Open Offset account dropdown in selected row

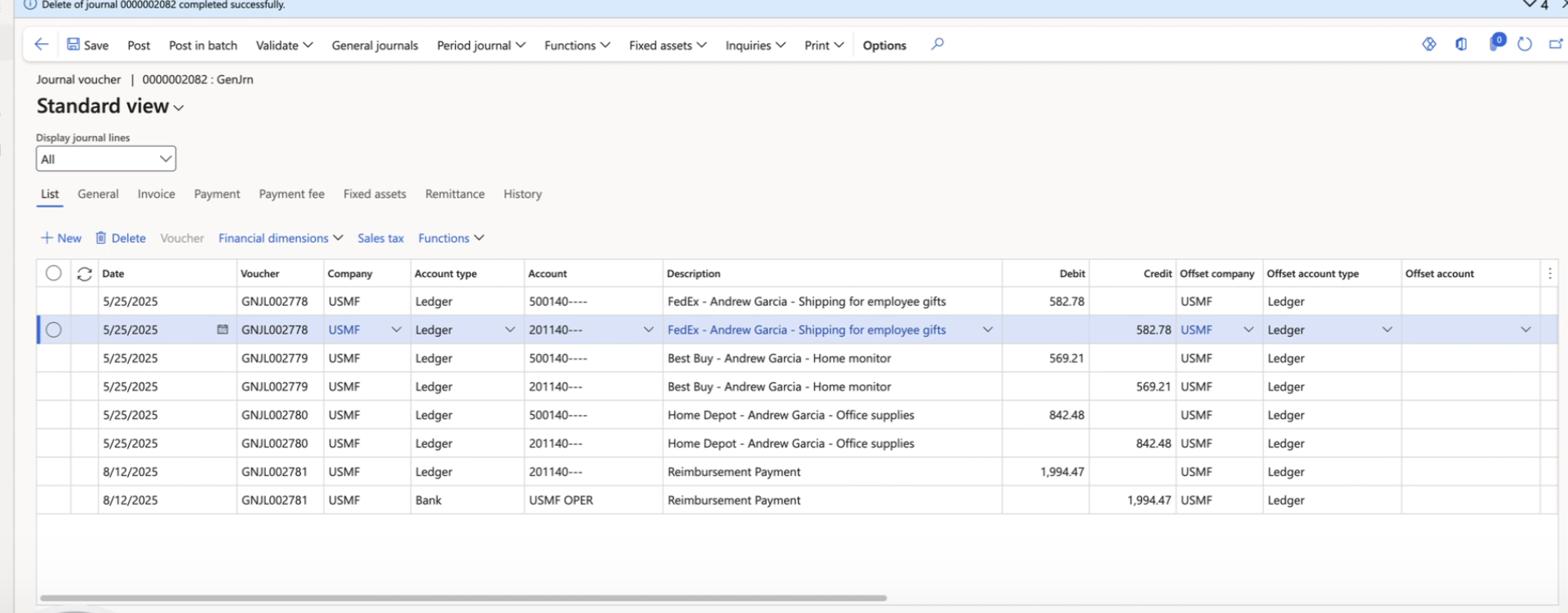tap(1526, 329)
